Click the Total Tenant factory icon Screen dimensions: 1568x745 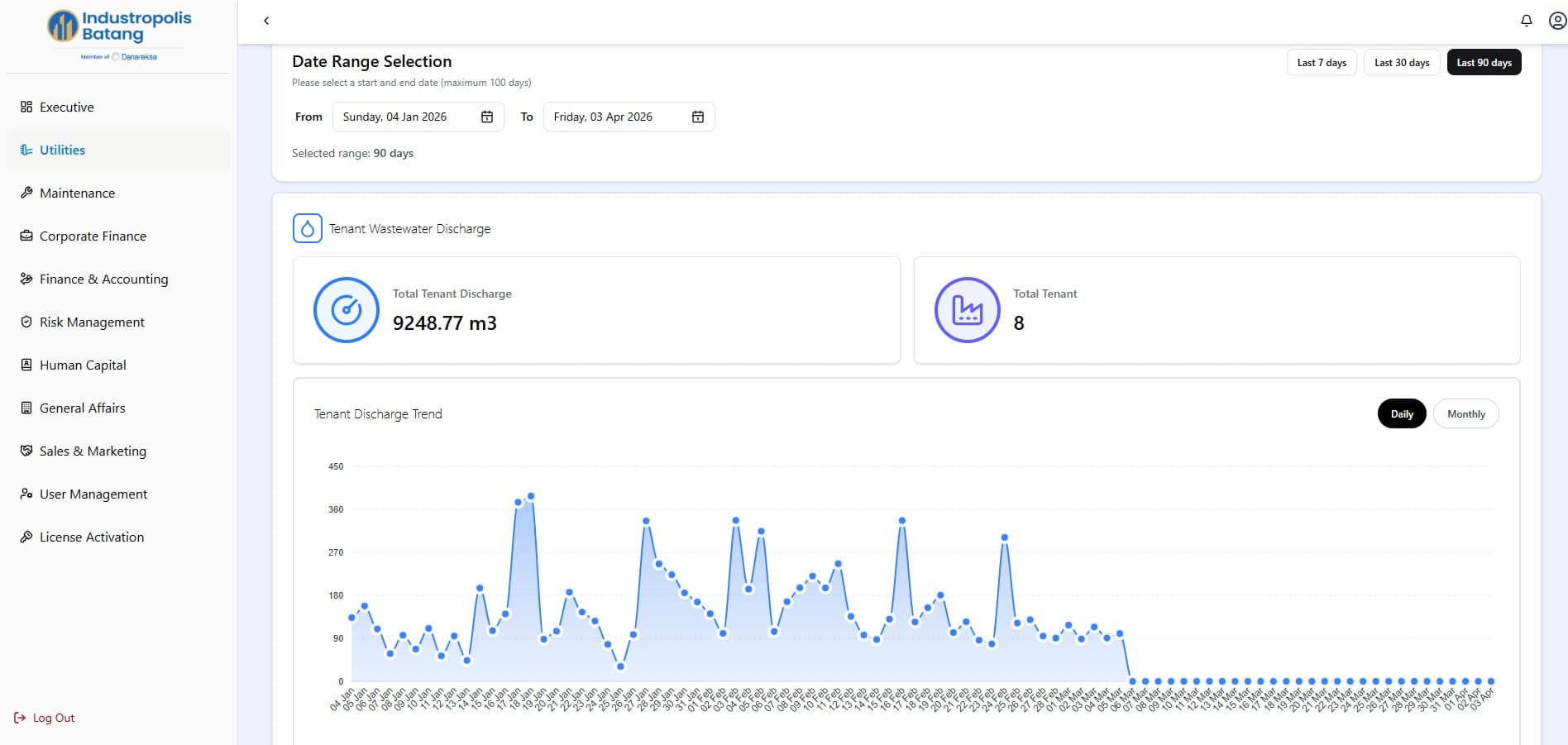pos(968,310)
